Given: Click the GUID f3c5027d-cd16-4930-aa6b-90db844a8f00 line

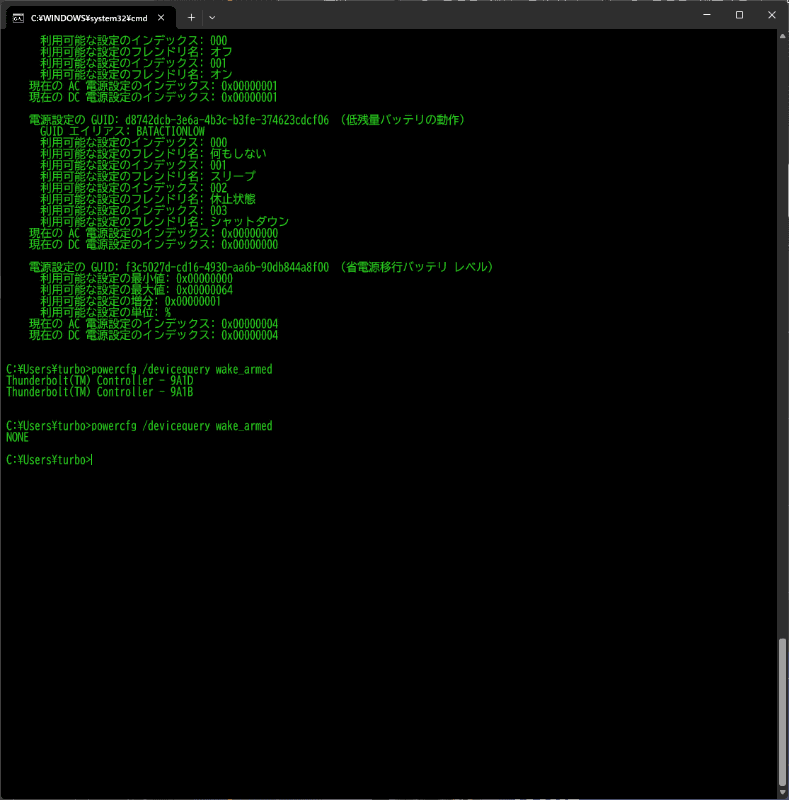Looking at the screenshot, I should click(x=261, y=267).
